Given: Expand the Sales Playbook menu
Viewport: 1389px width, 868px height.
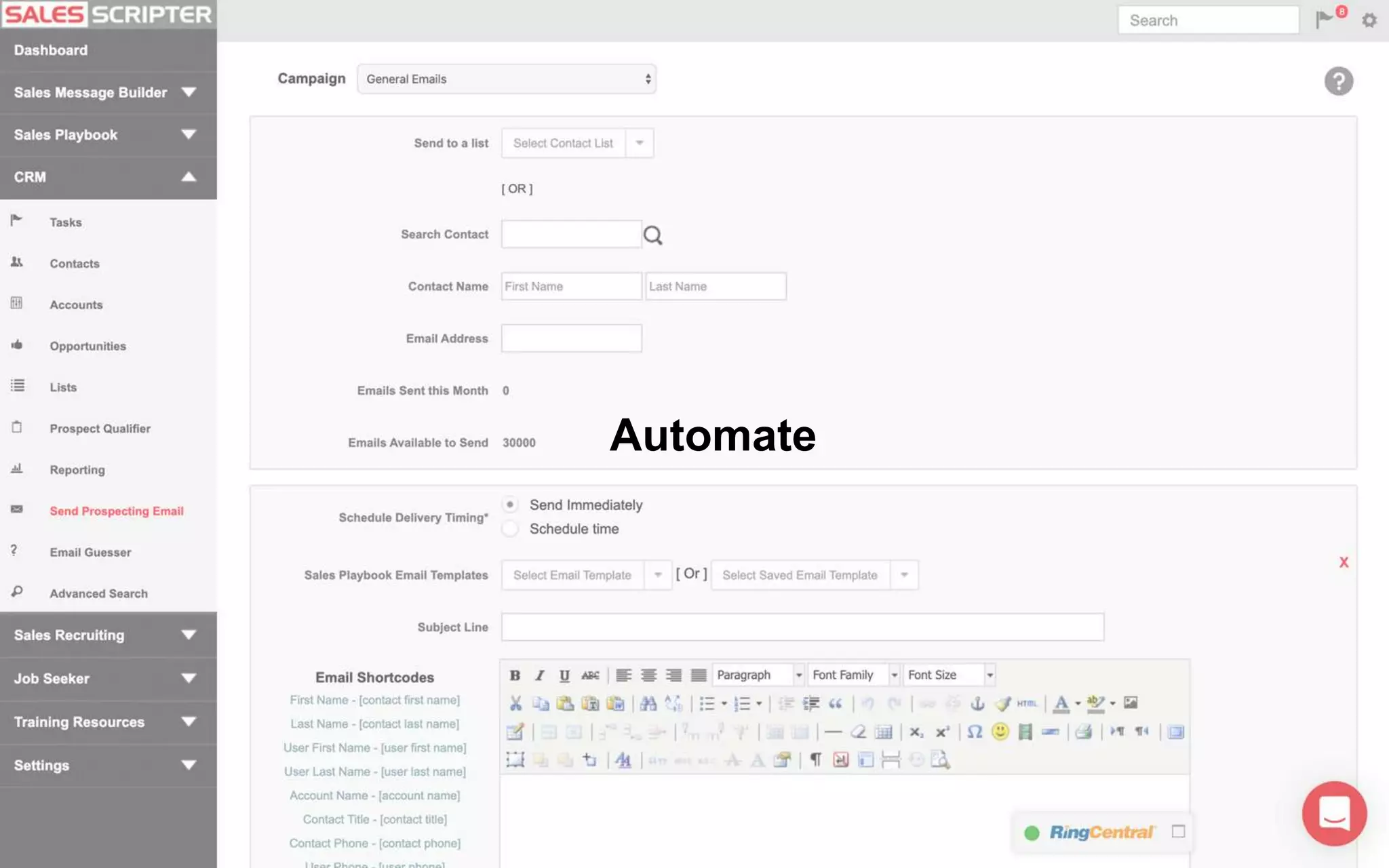Looking at the screenshot, I should pyautogui.click(x=109, y=135).
